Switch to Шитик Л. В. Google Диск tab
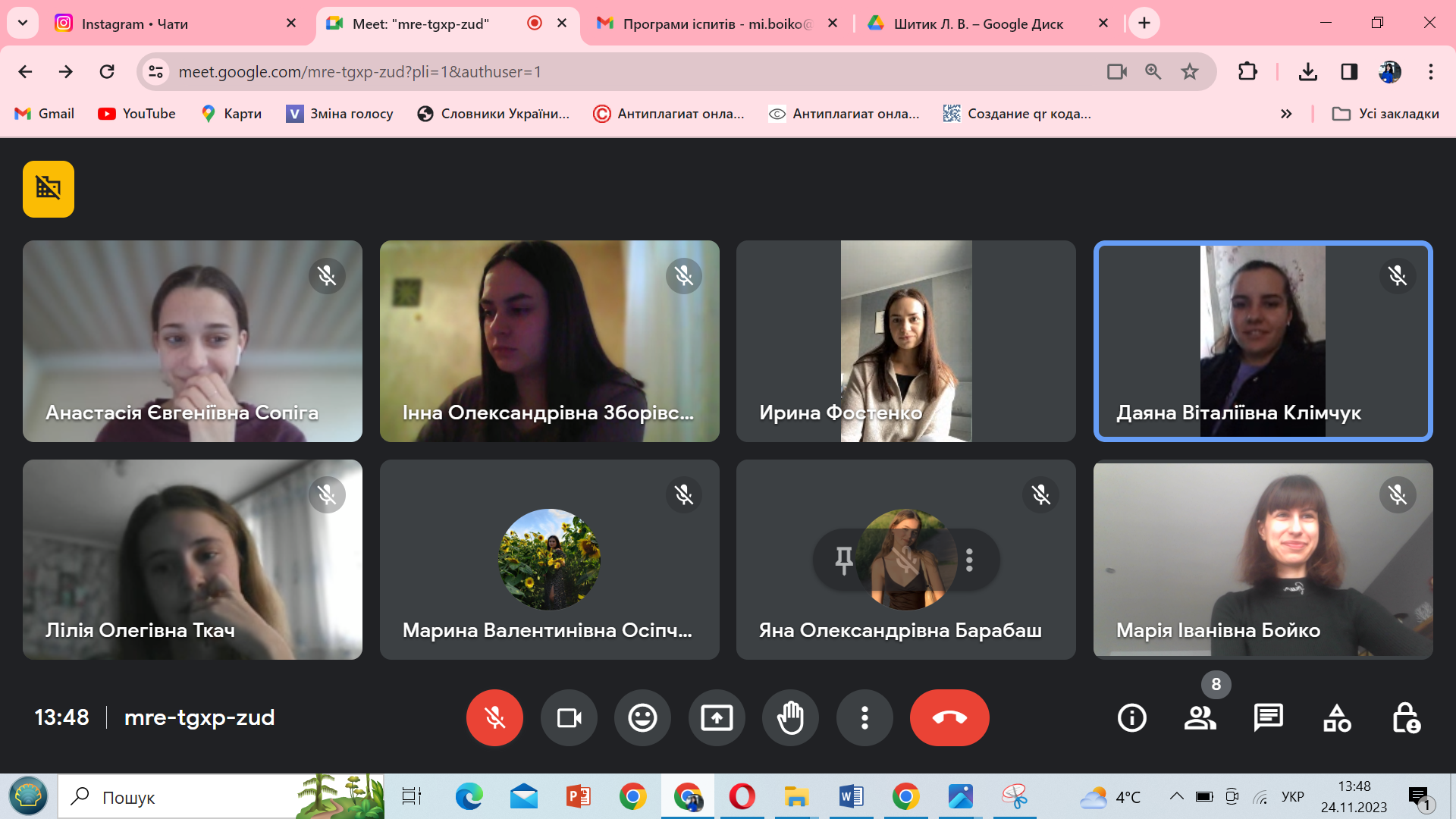 click(978, 24)
